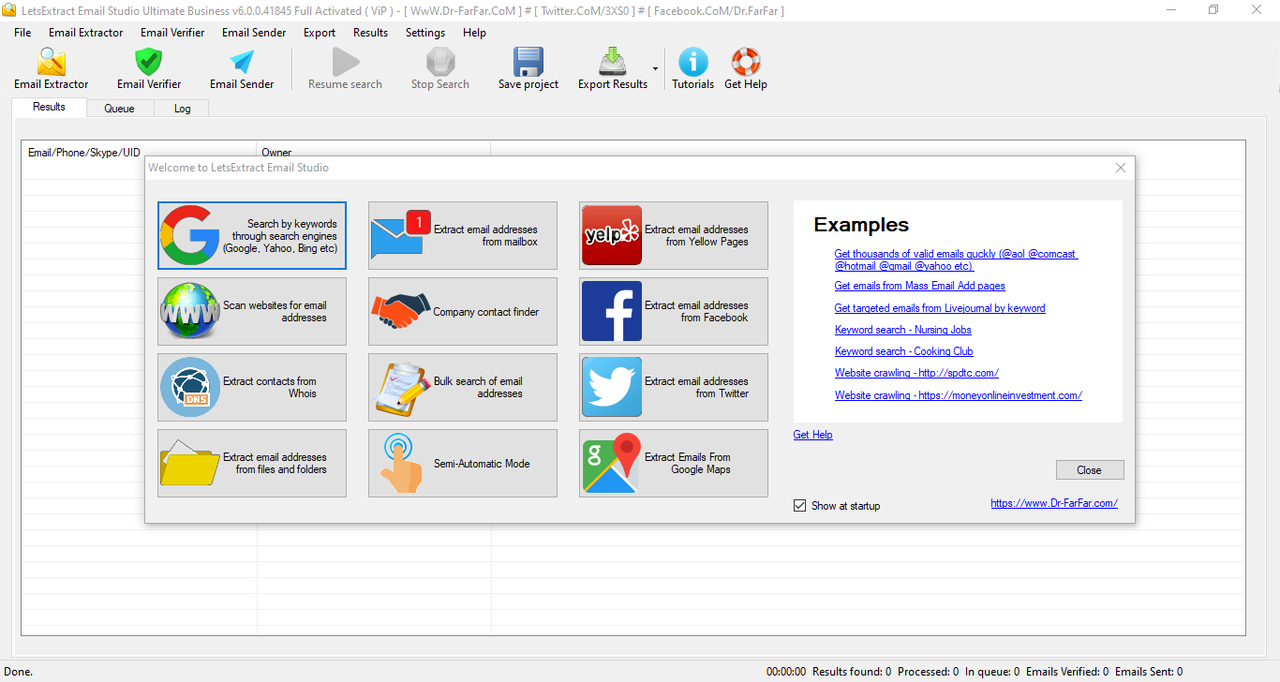The width and height of the screenshot is (1280, 682).
Task: Minimize the LetsExtract window
Action: pos(1170,10)
